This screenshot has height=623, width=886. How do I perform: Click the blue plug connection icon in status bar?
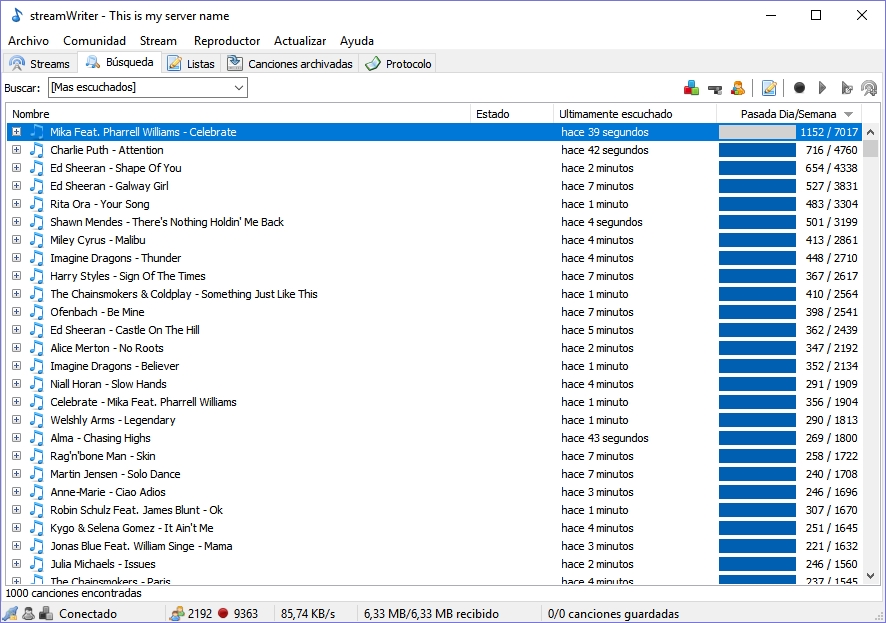(11, 613)
